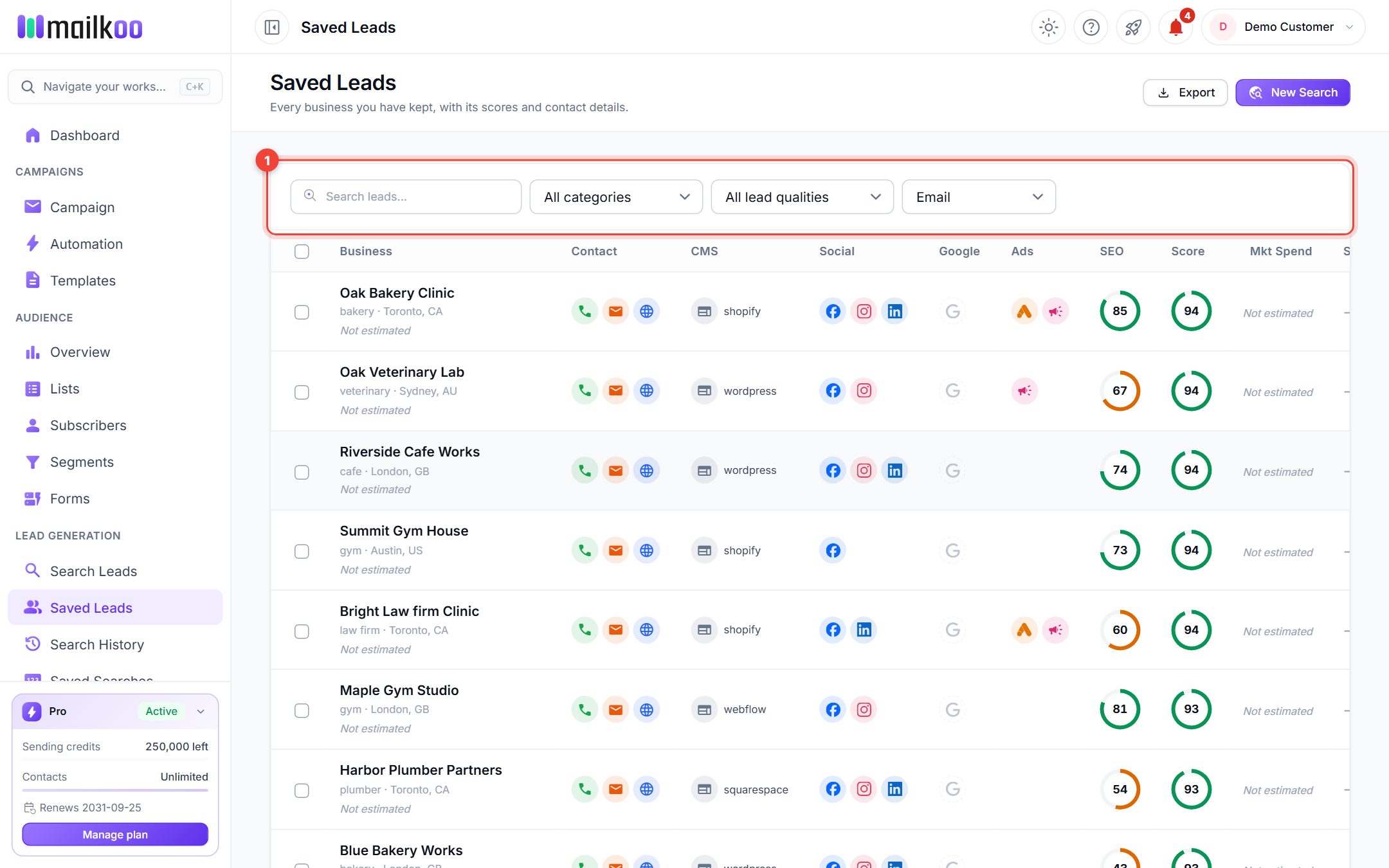Open Segments in sidebar

click(x=116, y=462)
